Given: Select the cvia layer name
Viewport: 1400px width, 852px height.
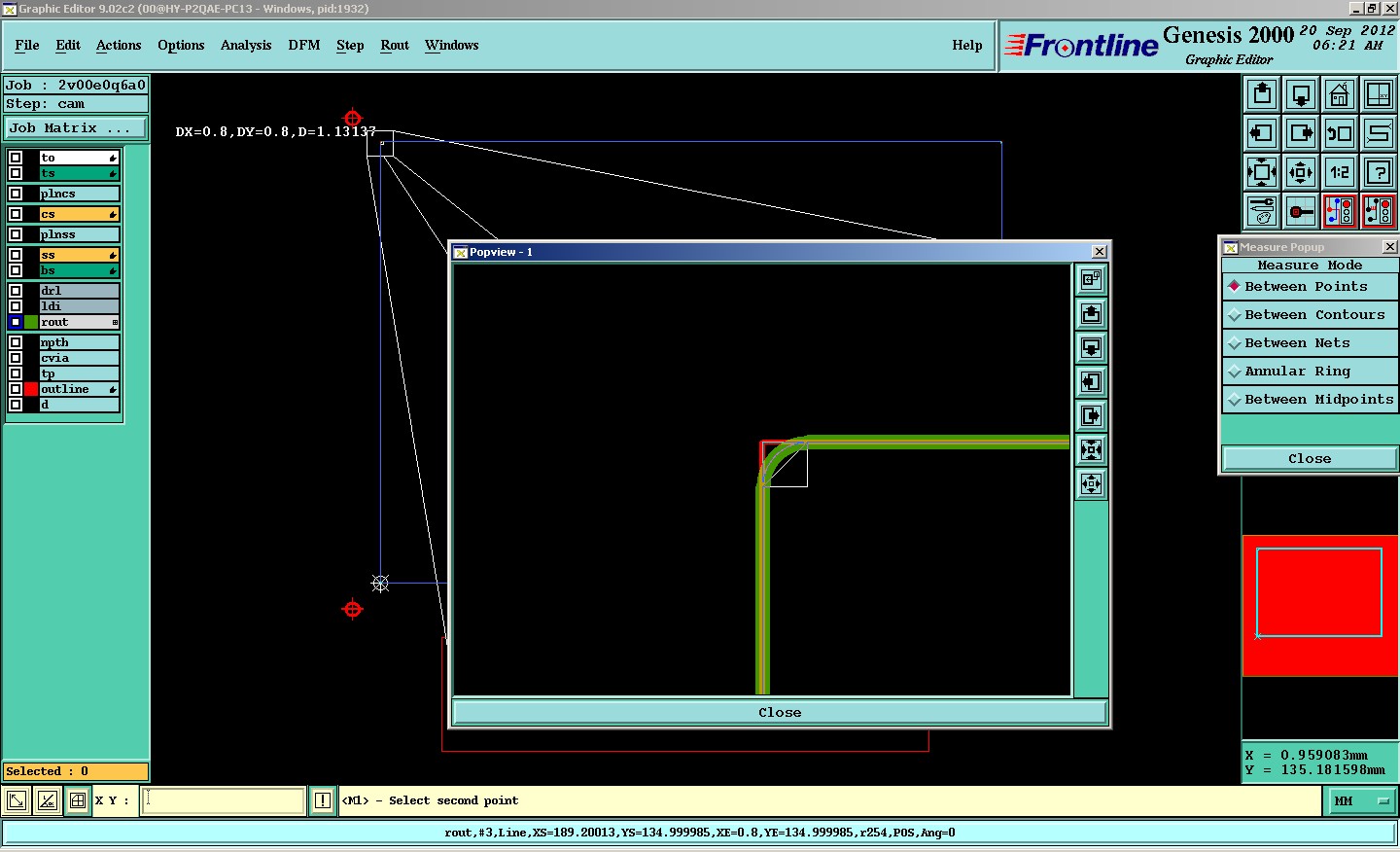Looking at the screenshot, I should tap(79, 358).
